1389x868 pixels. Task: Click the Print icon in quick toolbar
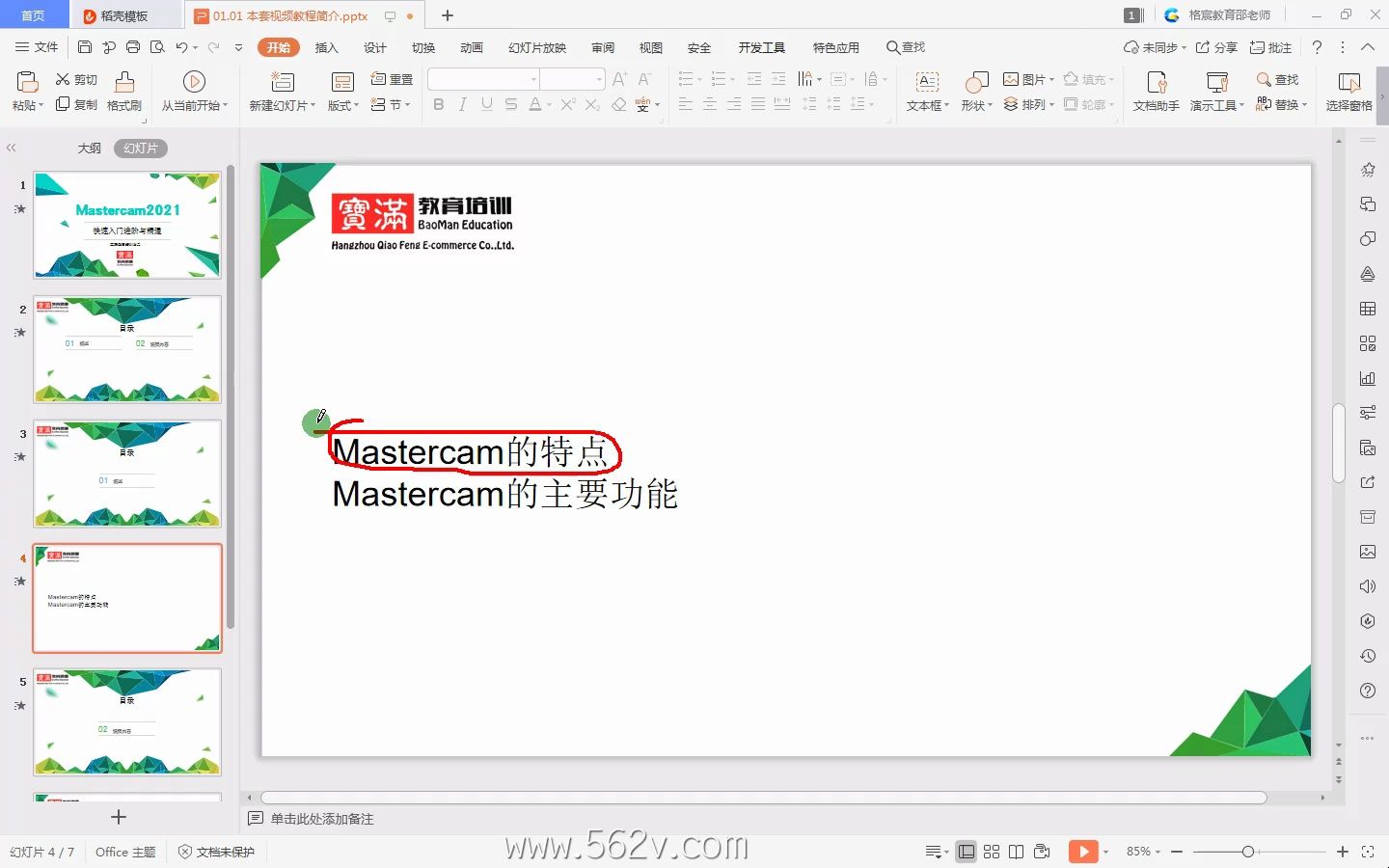tap(133, 47)
